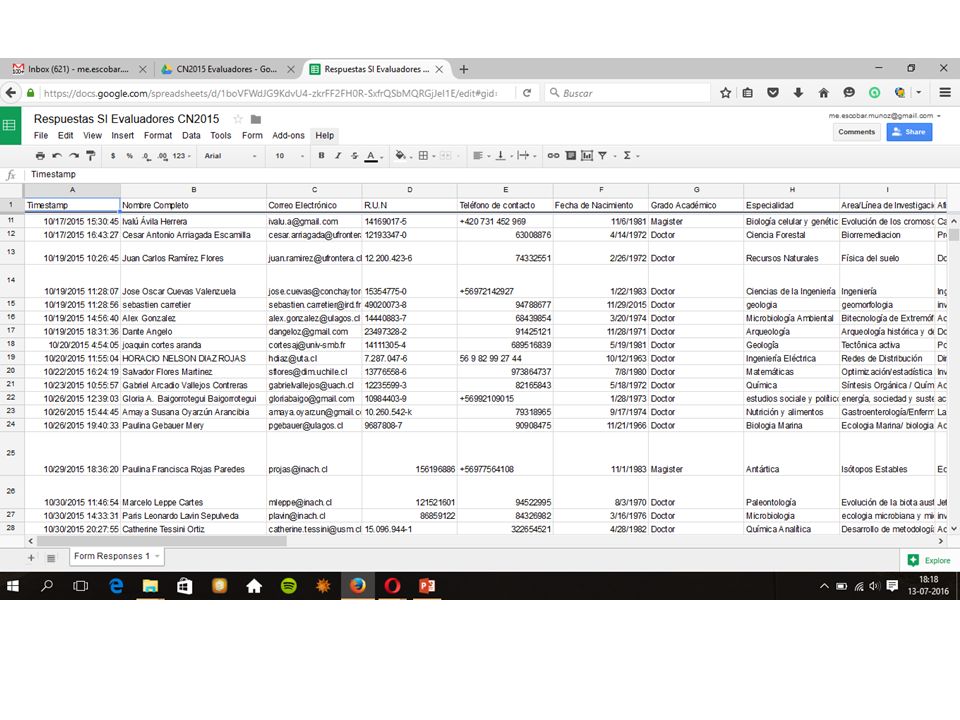Undo the last action
The height and width of the screenshot is (720, 960).
[57, 156]
